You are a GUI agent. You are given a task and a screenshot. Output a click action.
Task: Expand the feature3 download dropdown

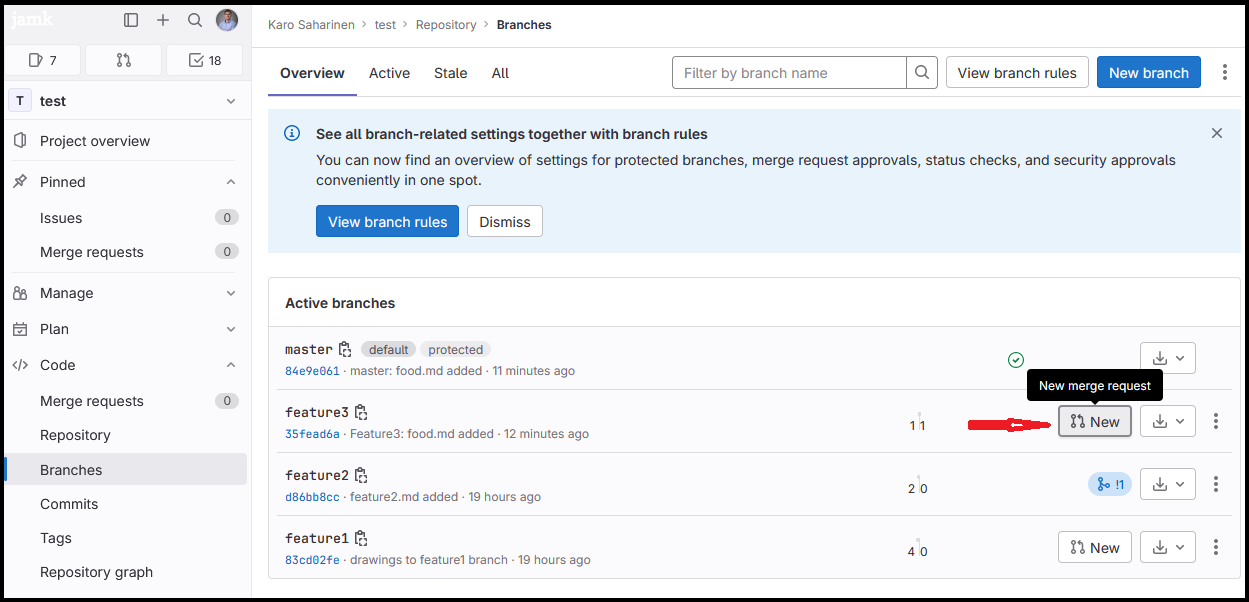click(1168, 422)
